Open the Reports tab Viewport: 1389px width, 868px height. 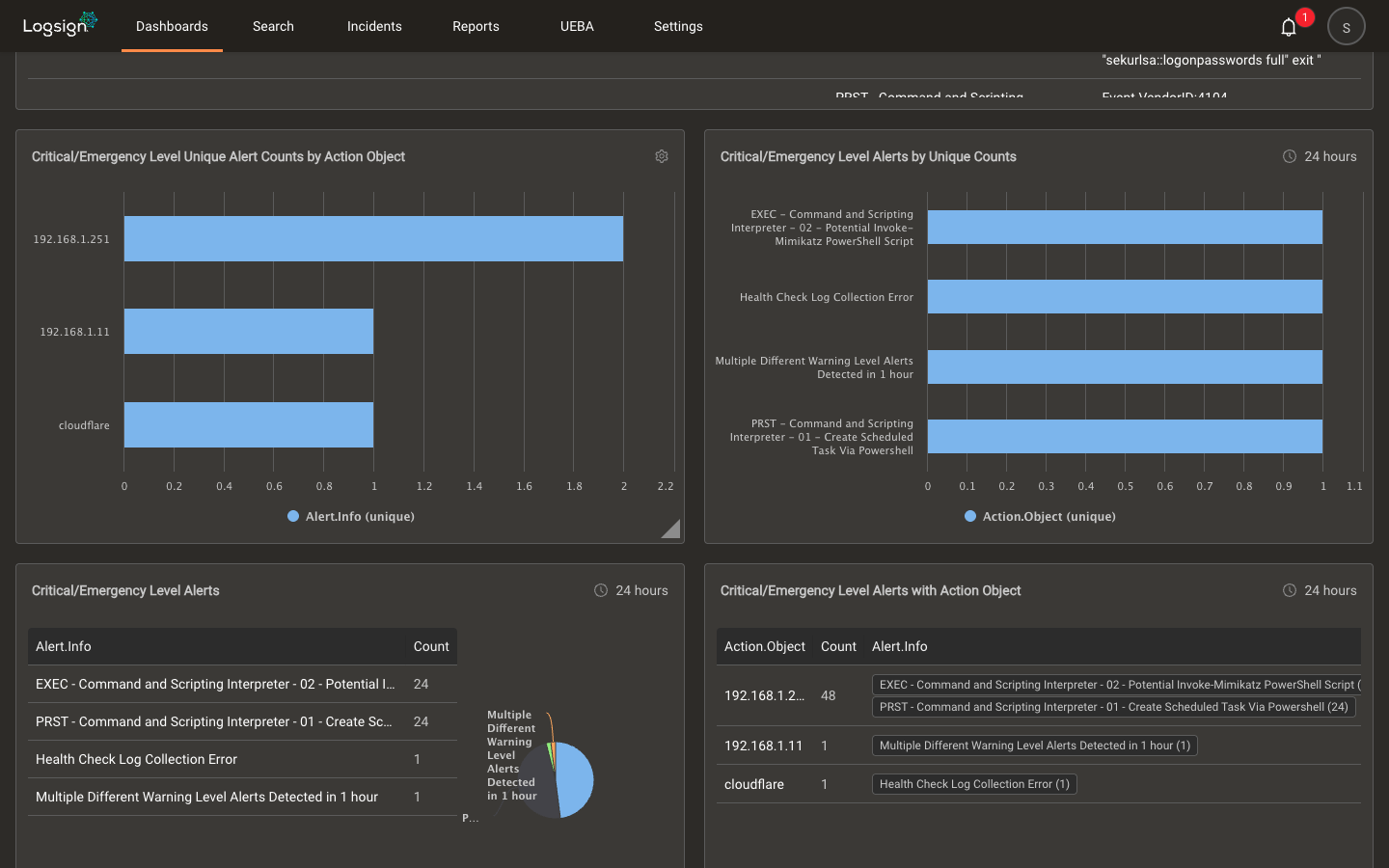(x=476, y=26)
